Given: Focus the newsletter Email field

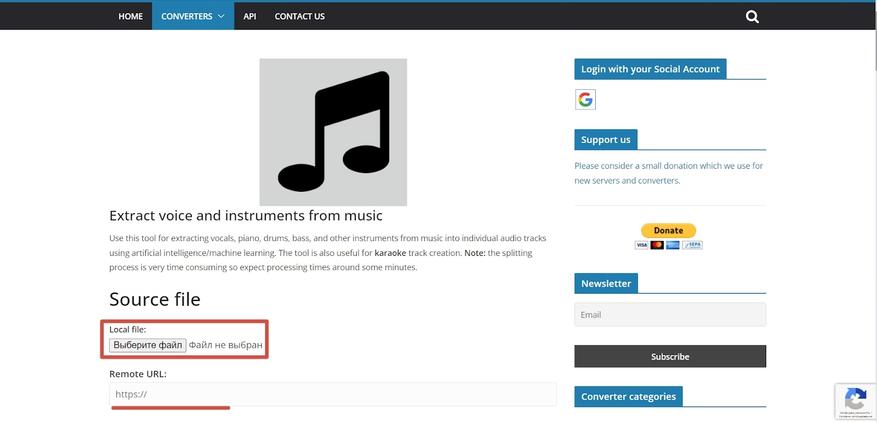Looking at the screenshot, I should (670, 314).
